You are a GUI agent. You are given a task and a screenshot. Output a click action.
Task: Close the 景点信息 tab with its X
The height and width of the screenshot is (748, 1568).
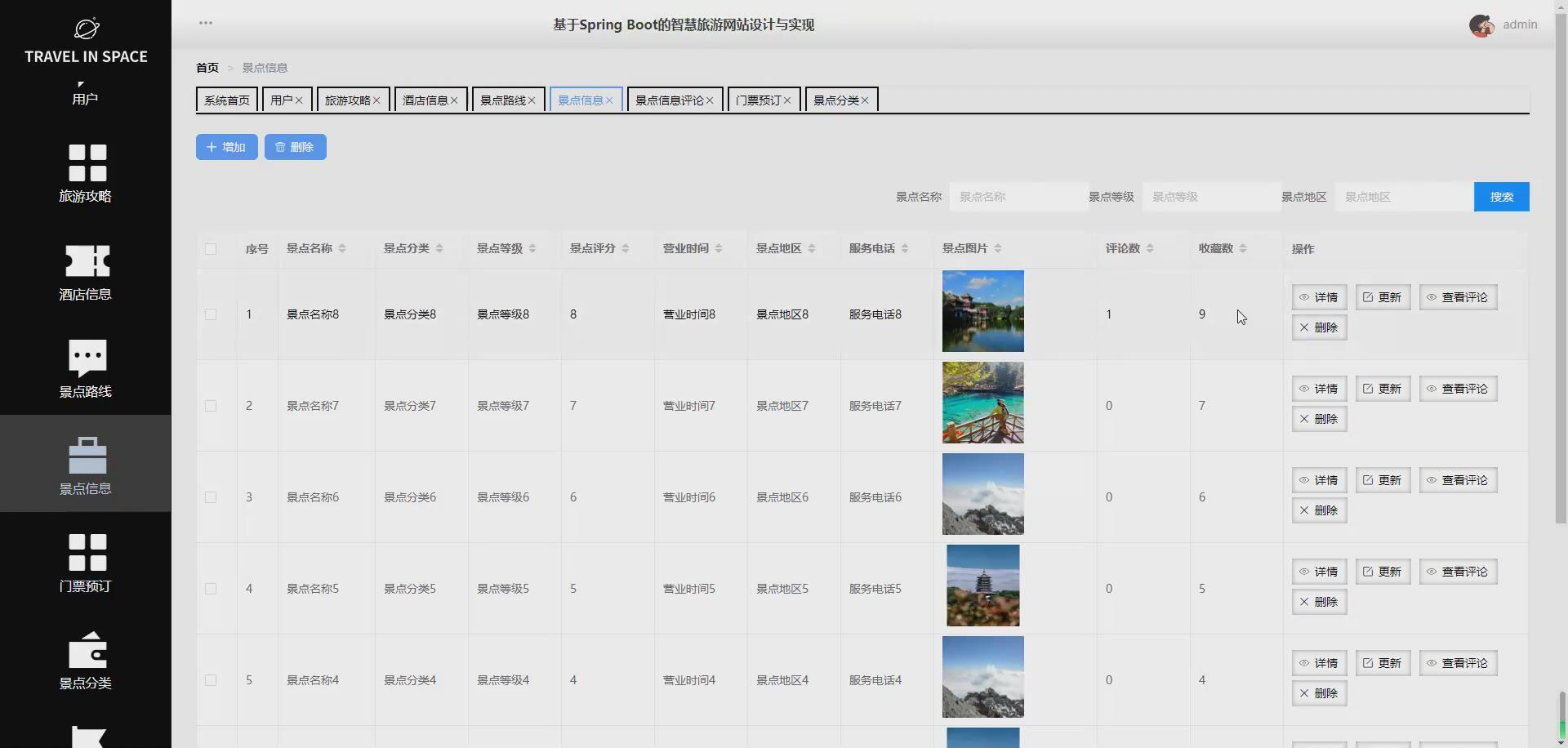click(x=609, y=100)
